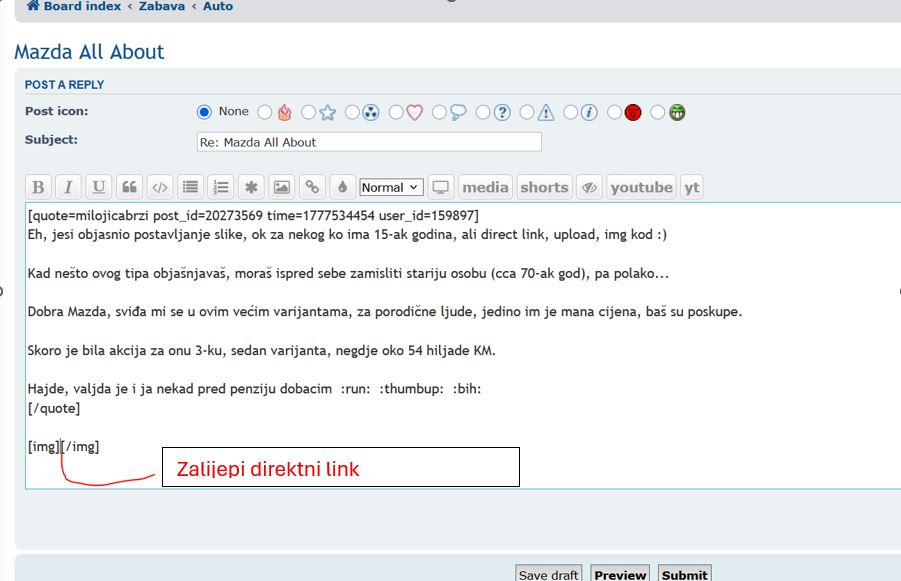Click the line starting 'Skoro je bila akcija'

[261, 350]
